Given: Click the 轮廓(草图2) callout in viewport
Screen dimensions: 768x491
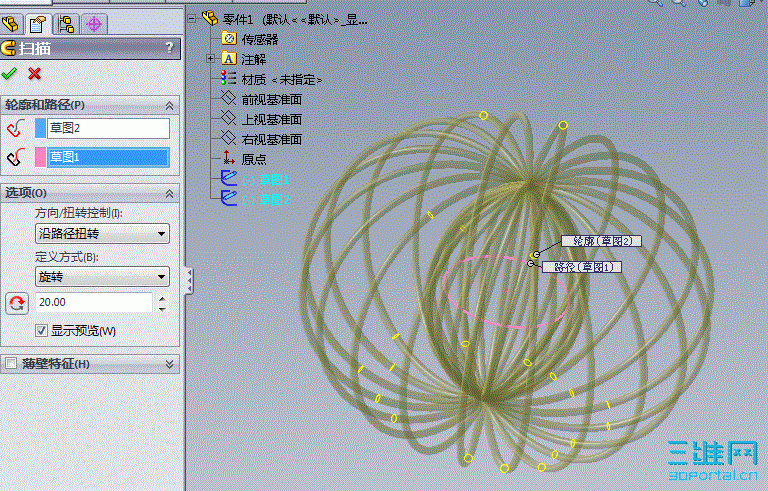Looking at the screenshot, I should tap(601, 241).
